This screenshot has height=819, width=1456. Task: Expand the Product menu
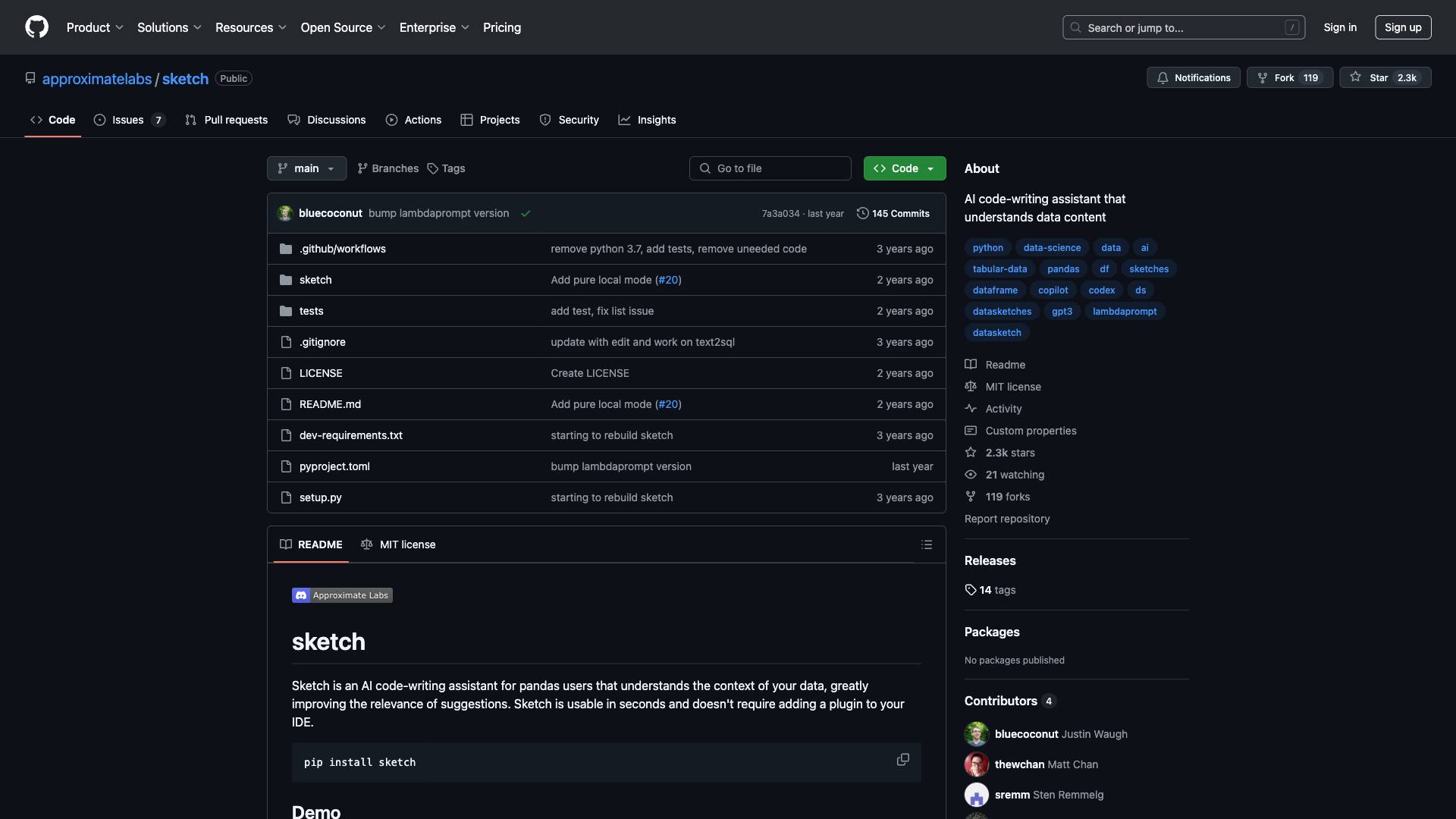(95, 27)
